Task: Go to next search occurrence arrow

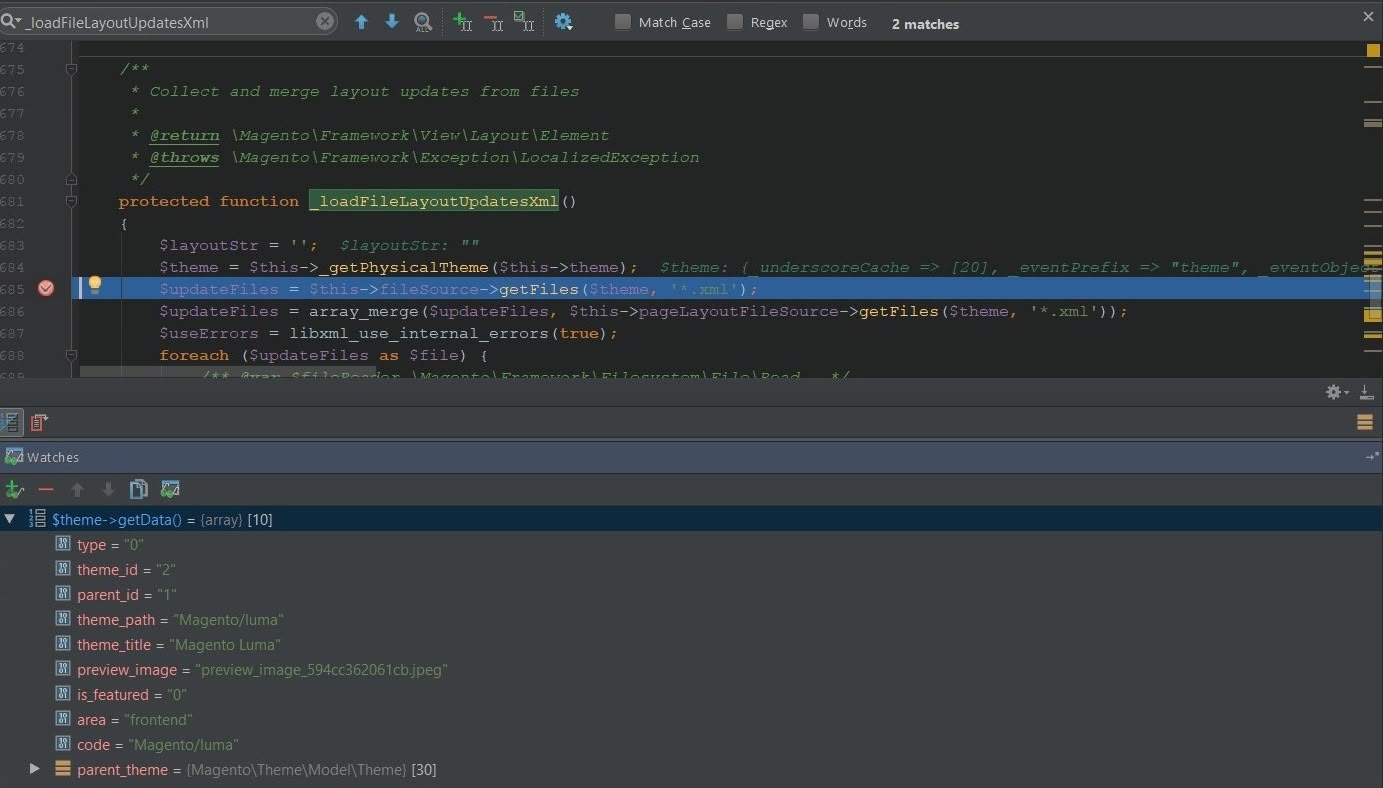Action: pos(392,21)
